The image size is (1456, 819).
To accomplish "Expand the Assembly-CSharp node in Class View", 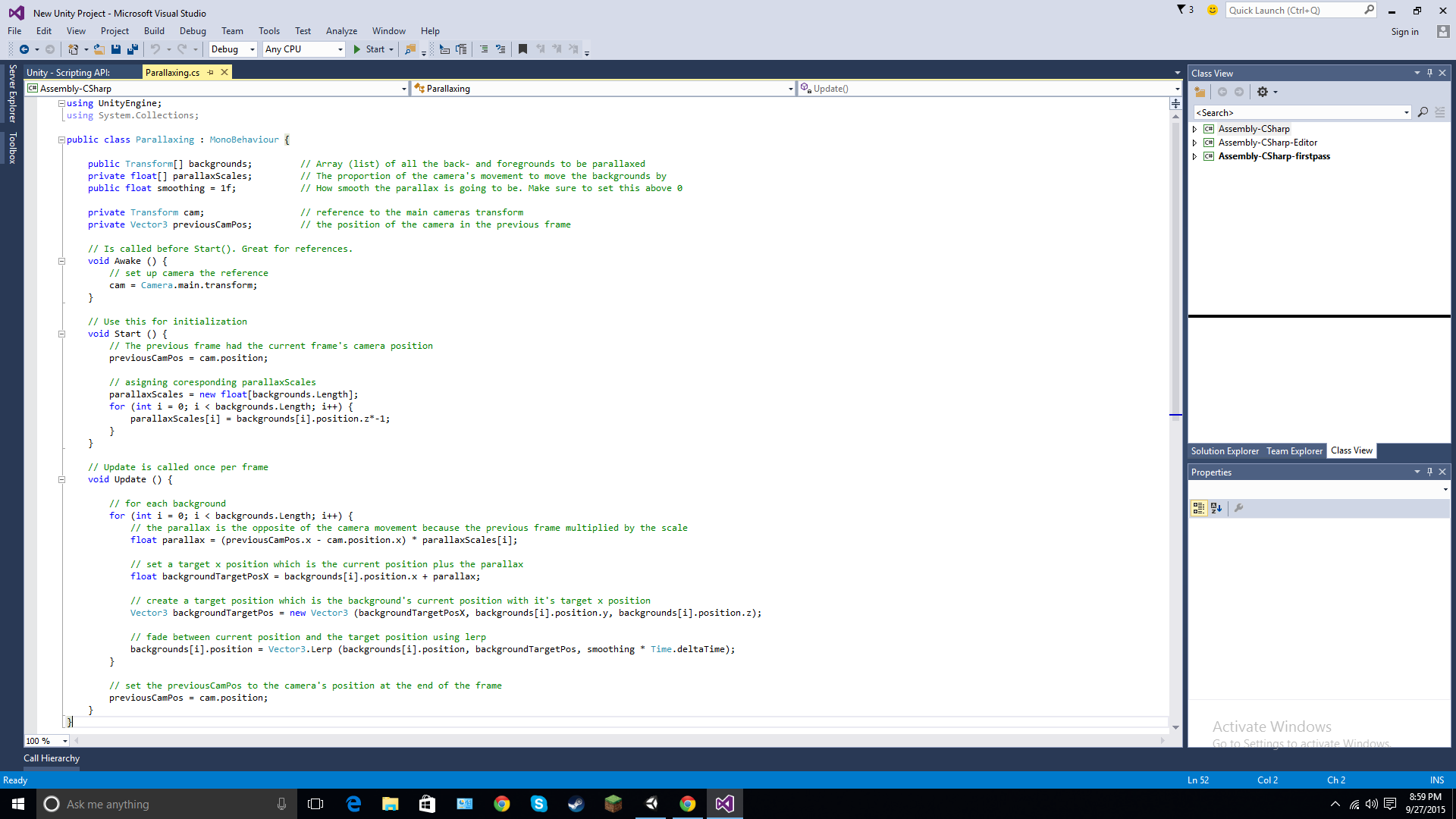I will [1197, 128].
